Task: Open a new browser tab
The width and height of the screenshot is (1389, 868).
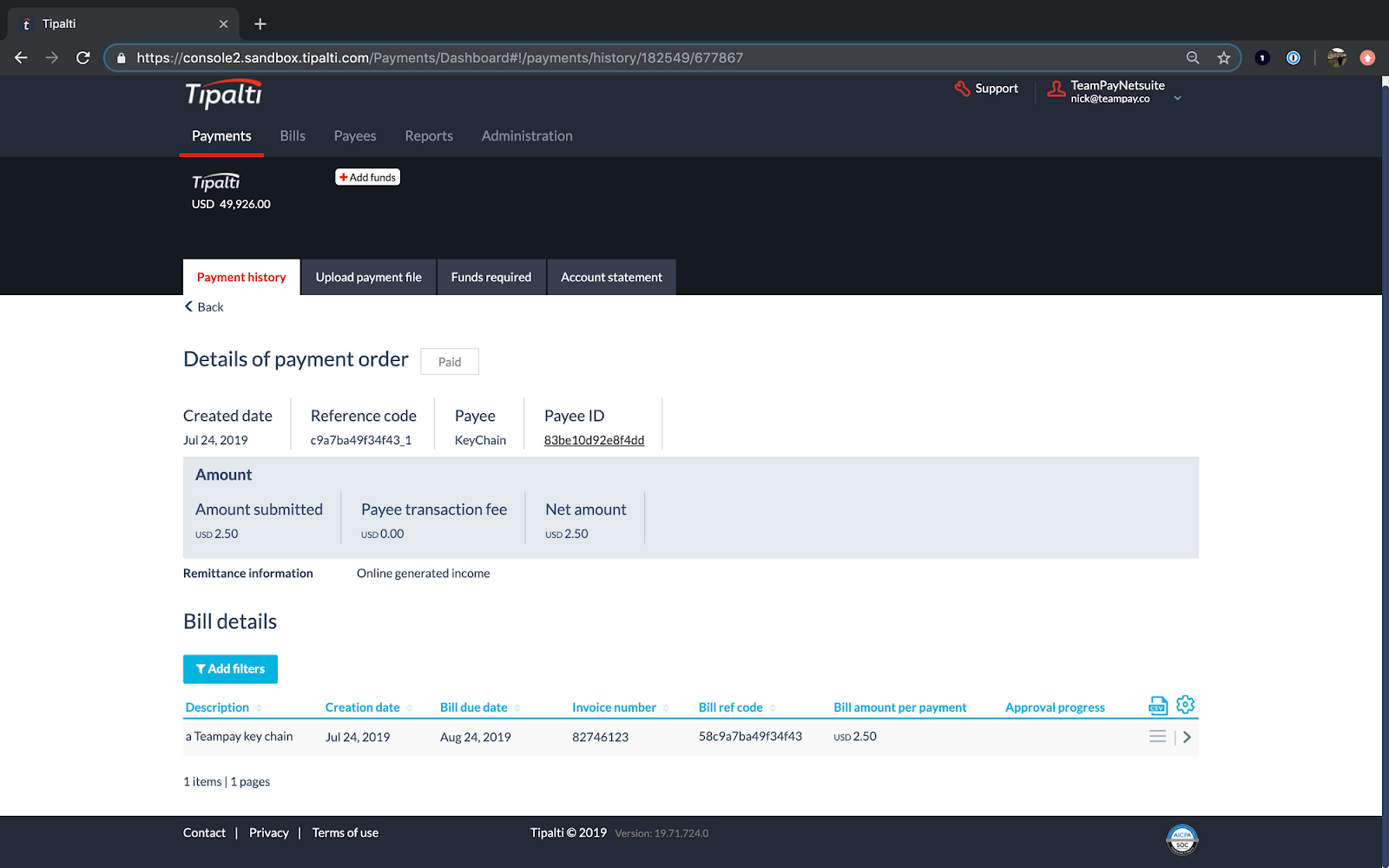Action: [x=260, y=23]
